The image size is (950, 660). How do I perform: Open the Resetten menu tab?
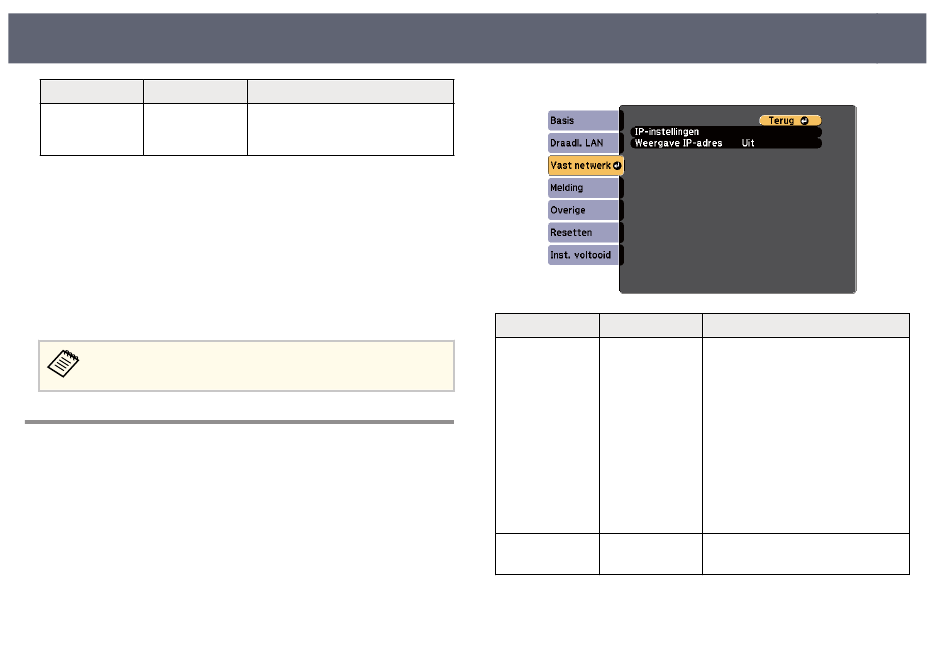coord(583,233)
